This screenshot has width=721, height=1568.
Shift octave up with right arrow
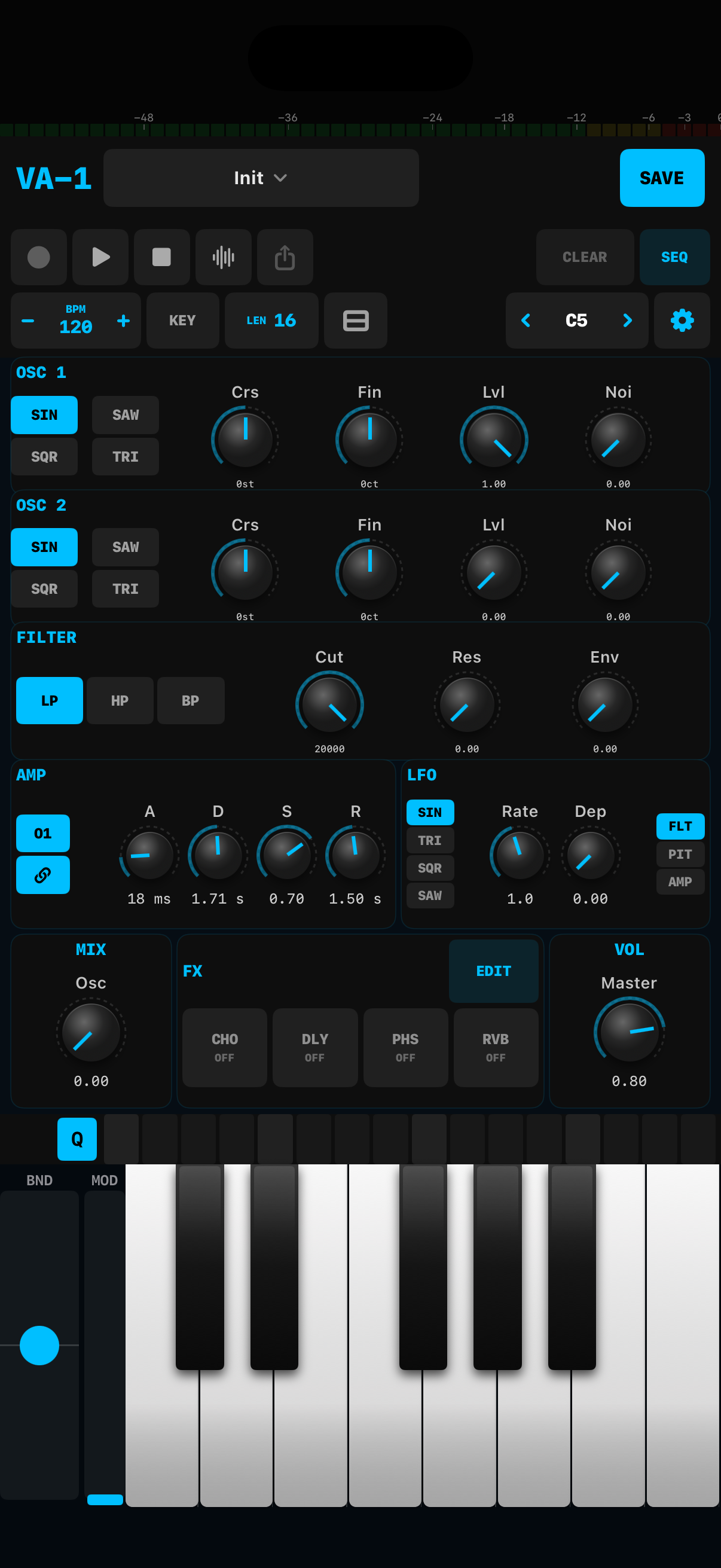[x=627, y=320]
